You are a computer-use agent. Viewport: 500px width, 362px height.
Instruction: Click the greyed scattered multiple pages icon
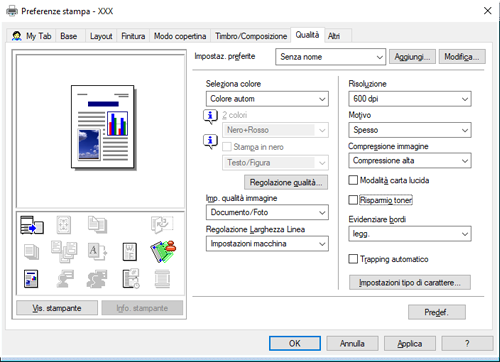click(64, 252)
